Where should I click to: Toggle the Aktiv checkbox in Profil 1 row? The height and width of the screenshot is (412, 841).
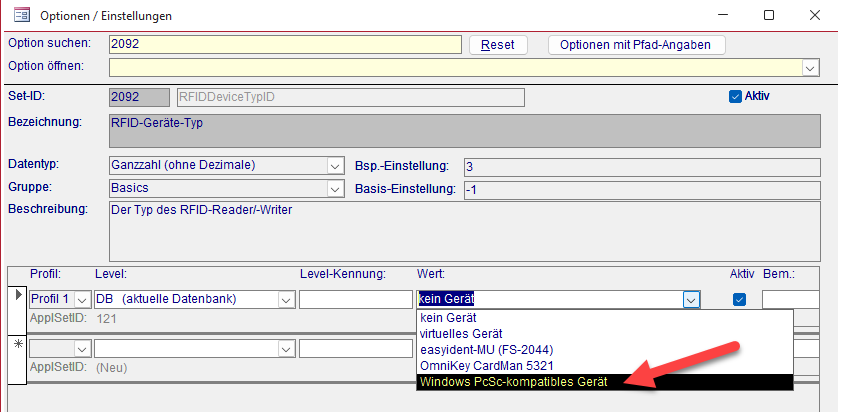[x=740, y=299]
